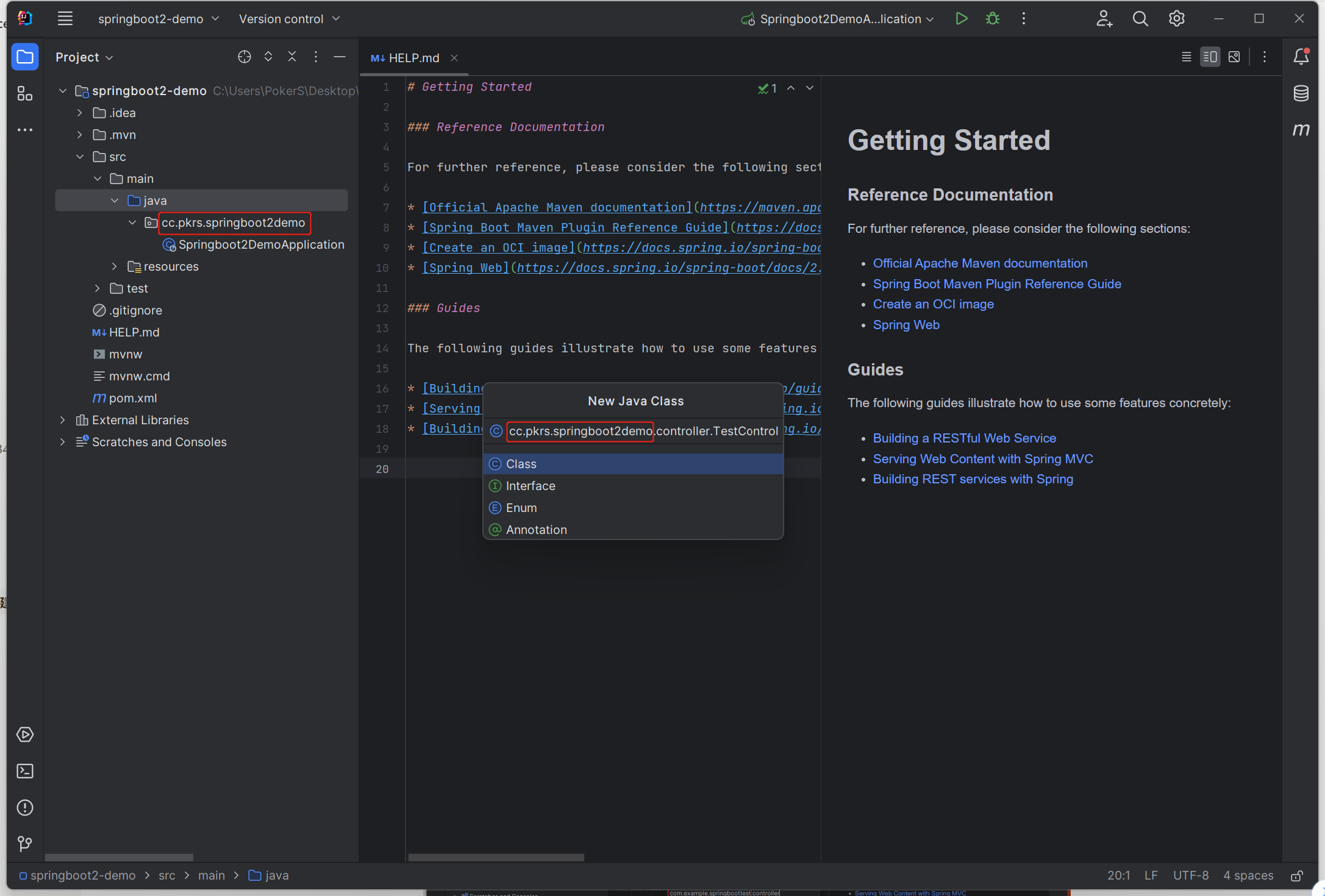The image size is (1325, 896).
Task: Open the main hamburger menu
Action: click(65, 19)
